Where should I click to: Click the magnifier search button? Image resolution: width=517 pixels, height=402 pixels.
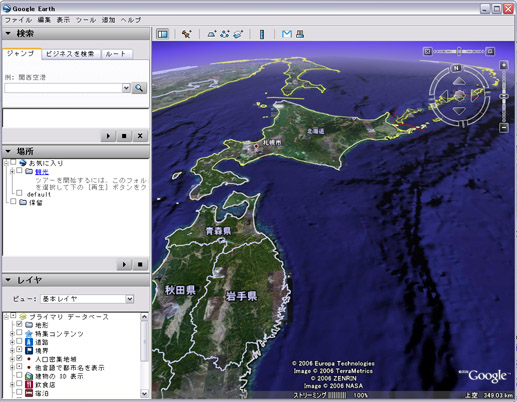[139, 88]
